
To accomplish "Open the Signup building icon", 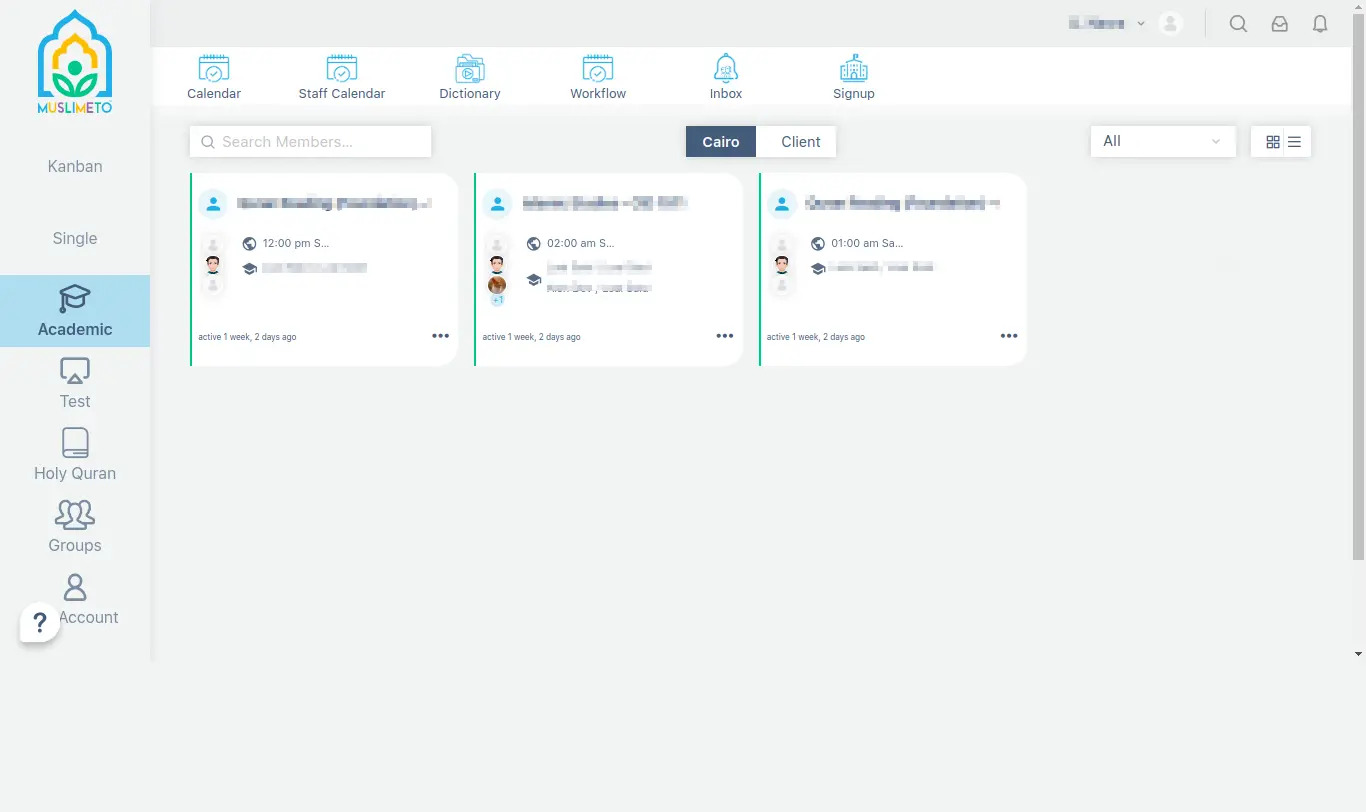I will coord(853,69).
